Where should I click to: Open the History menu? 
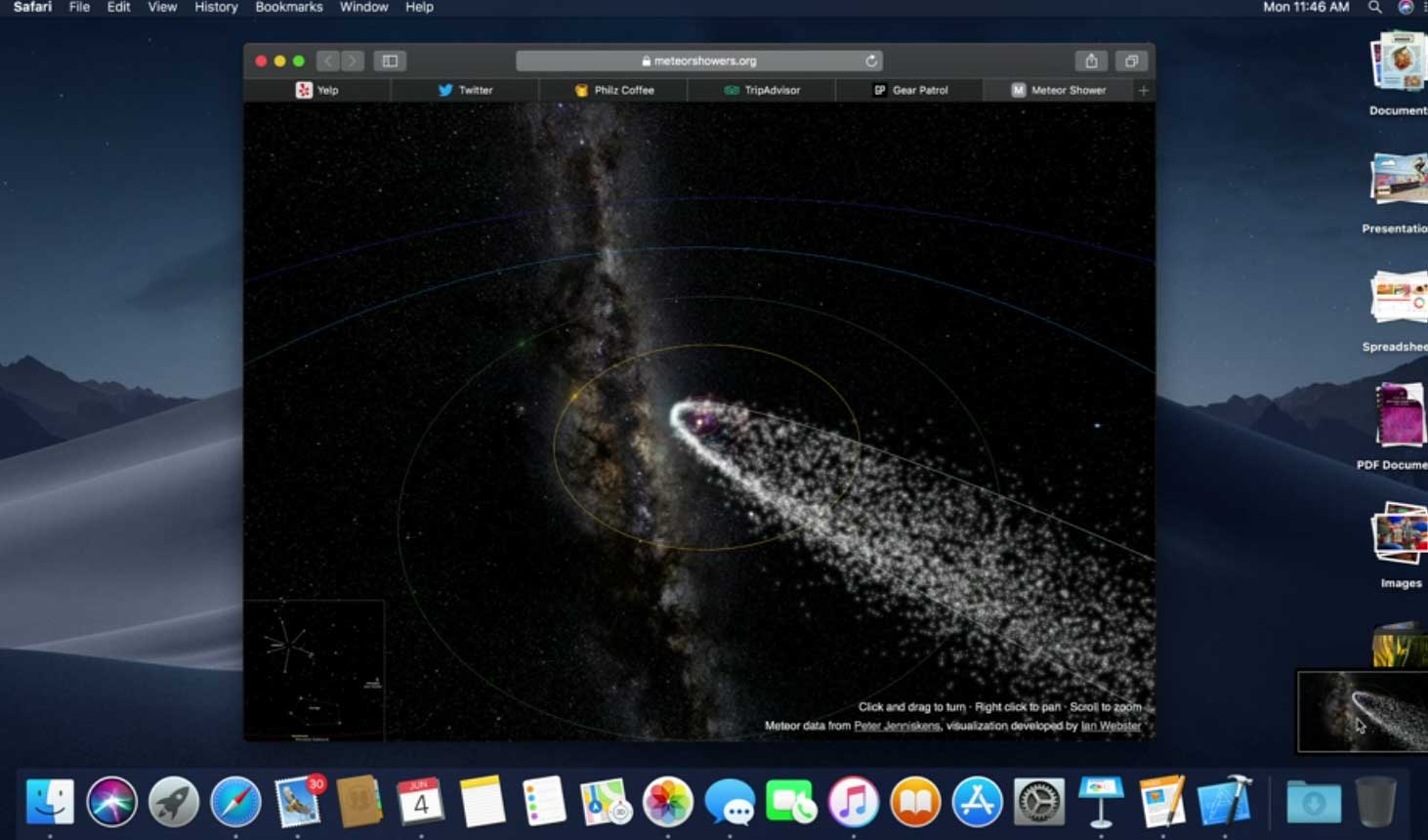(216, 7)
